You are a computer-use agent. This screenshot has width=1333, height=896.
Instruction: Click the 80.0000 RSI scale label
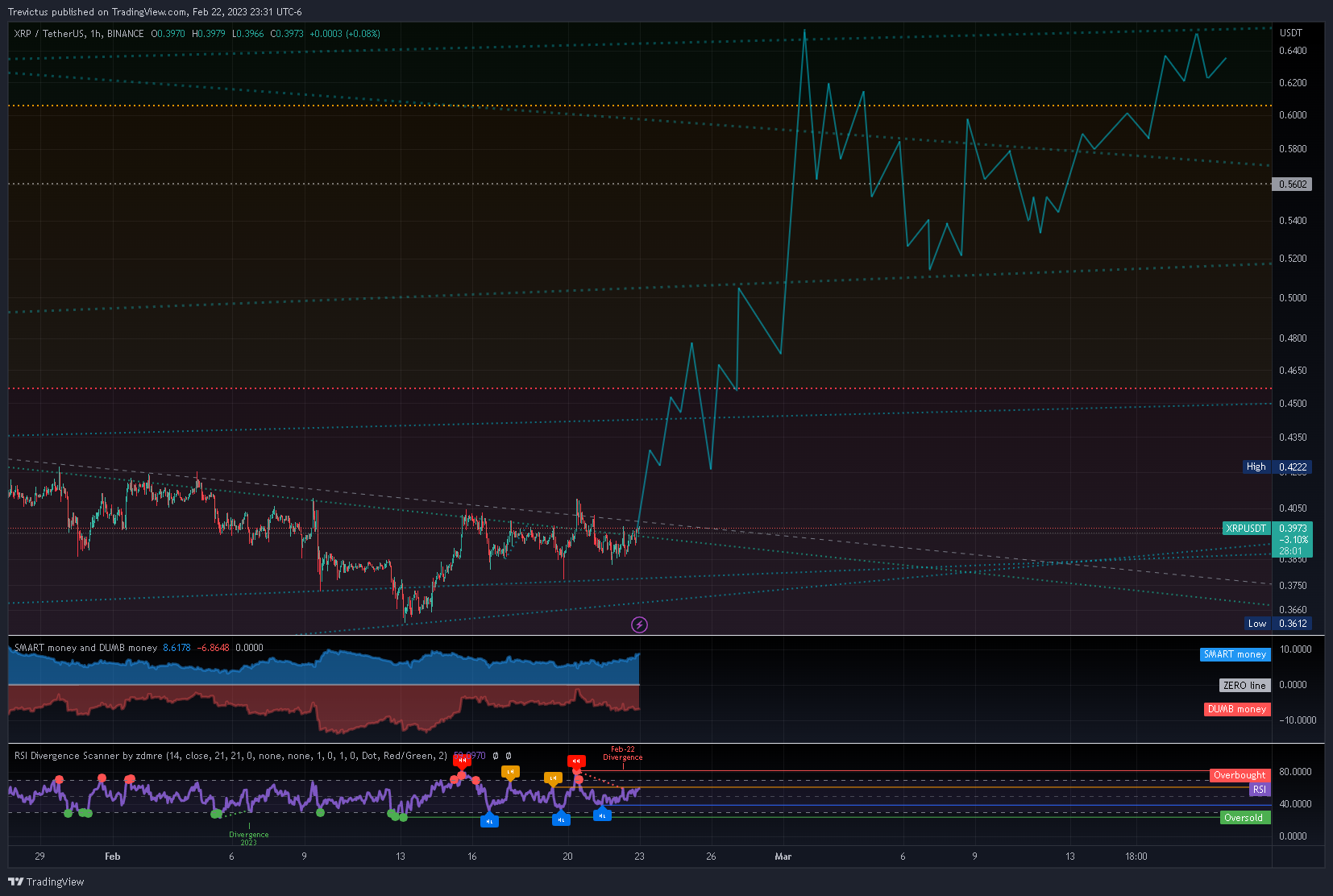pyautogui.click(x=1295, y=772)
